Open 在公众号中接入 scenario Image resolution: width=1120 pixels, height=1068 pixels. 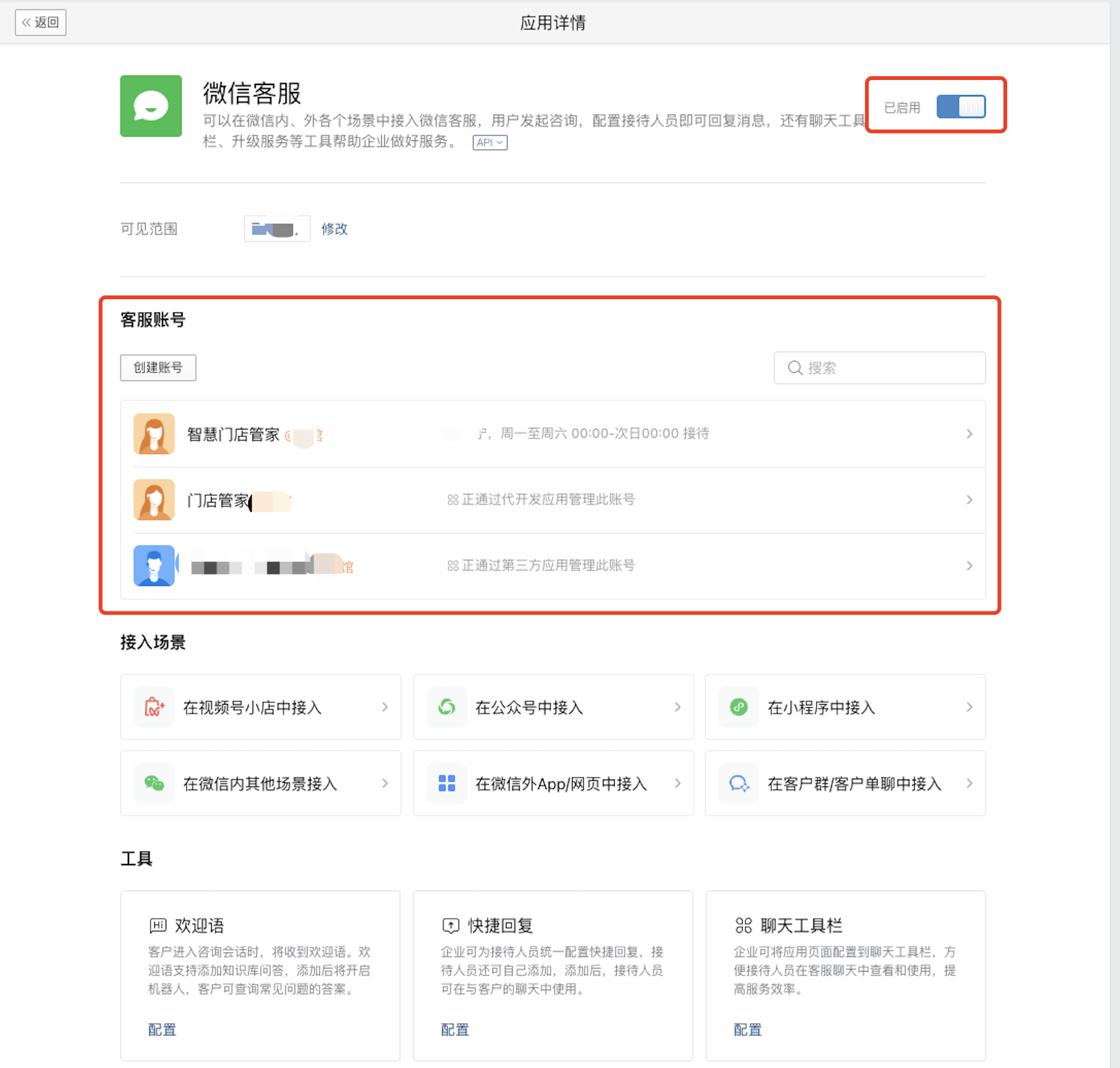pos(553,707)
